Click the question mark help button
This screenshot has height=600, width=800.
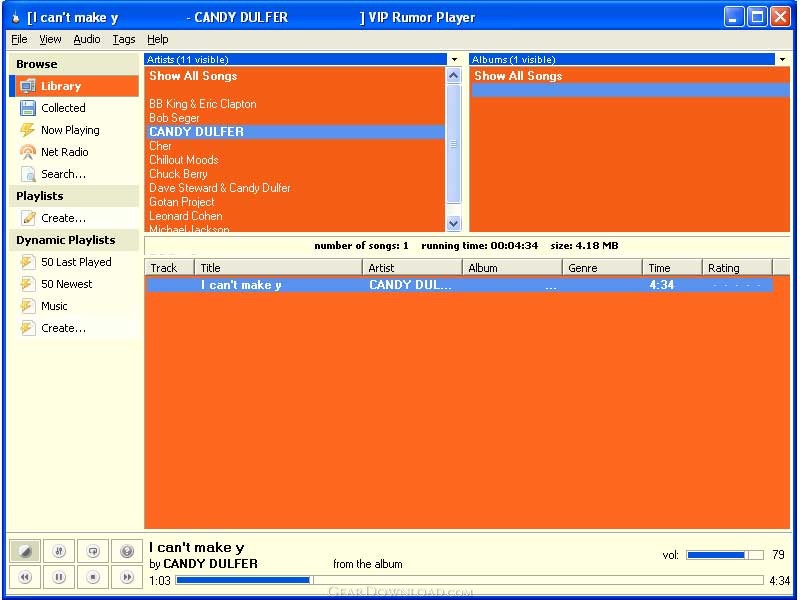tap(127, 551)
